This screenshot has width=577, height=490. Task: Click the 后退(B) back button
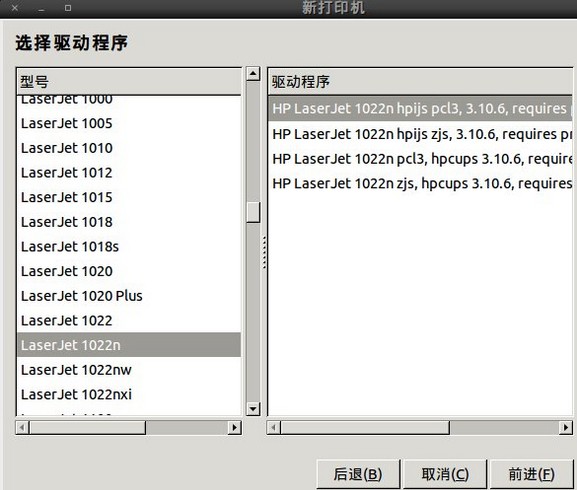coord(358,474)
